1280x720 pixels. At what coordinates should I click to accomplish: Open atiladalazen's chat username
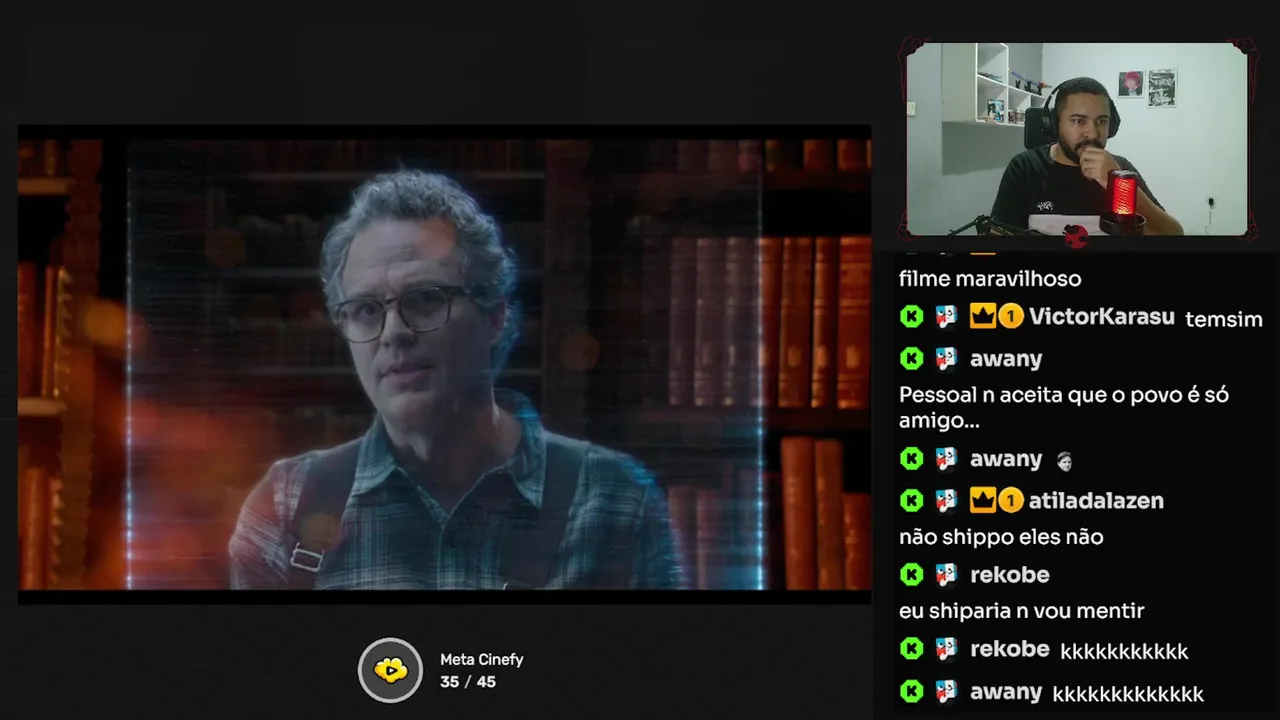coord(1096,500)
